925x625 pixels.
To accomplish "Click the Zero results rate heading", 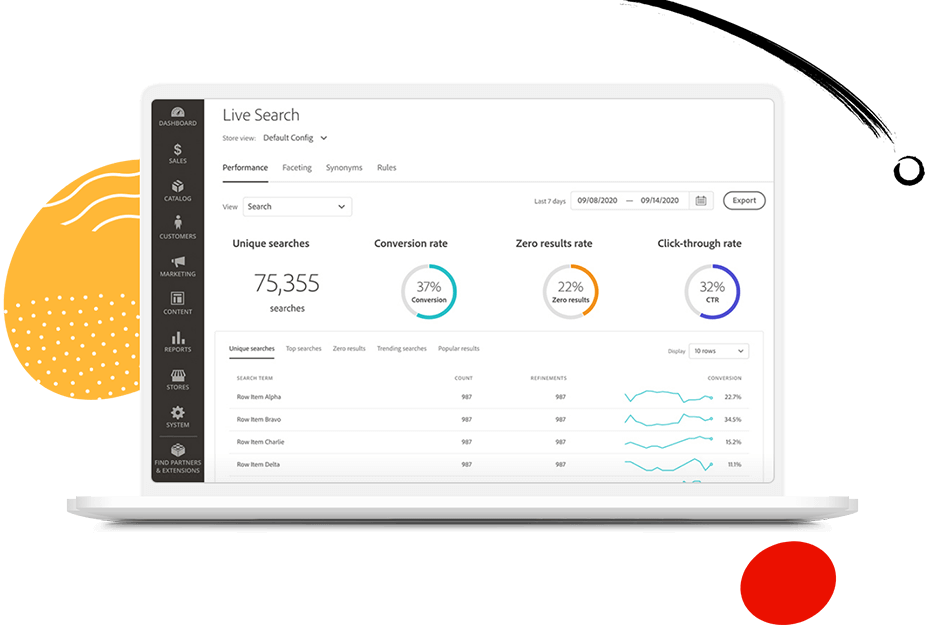I will (x=554, y=243).
